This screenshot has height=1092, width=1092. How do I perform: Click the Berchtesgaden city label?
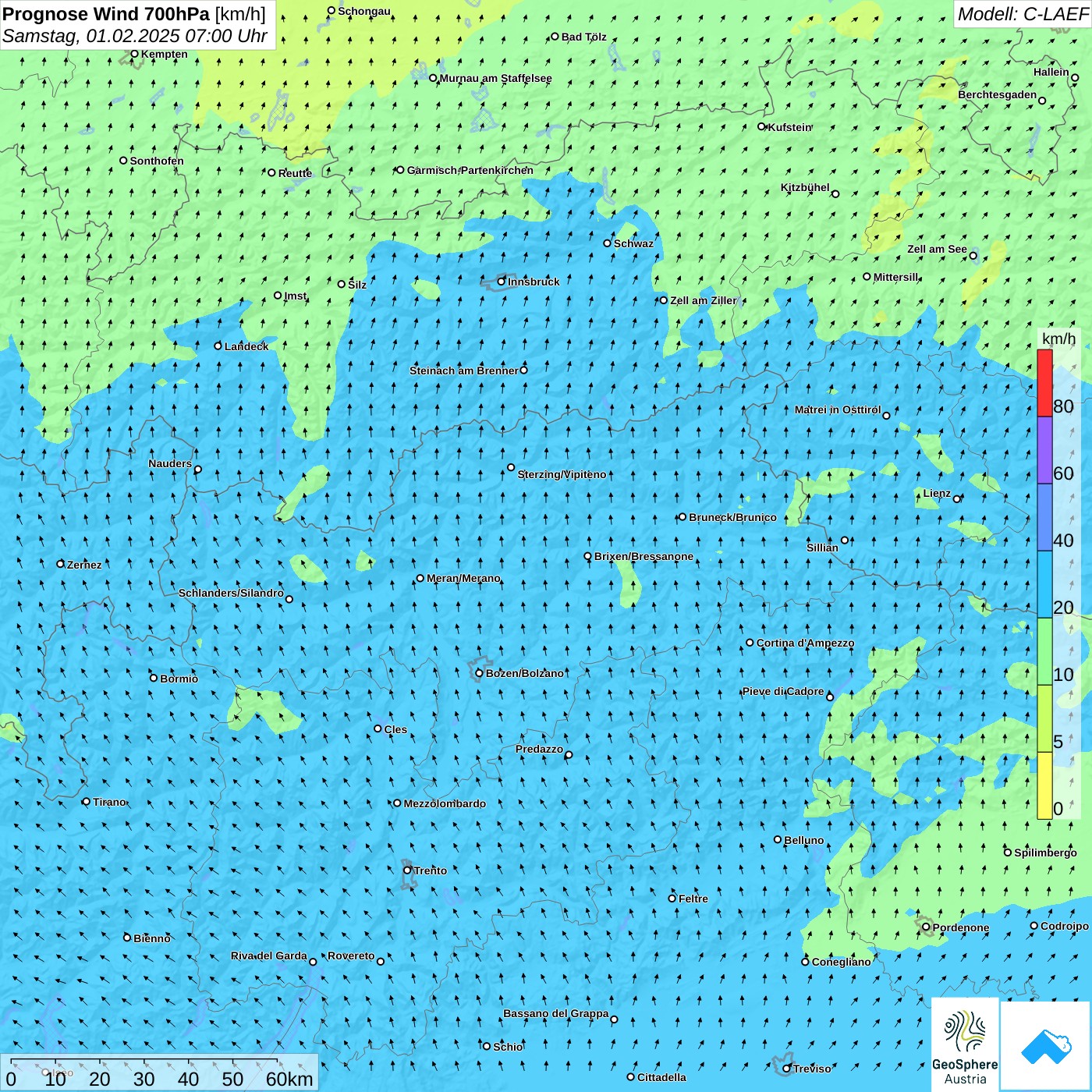click(998, 95)
